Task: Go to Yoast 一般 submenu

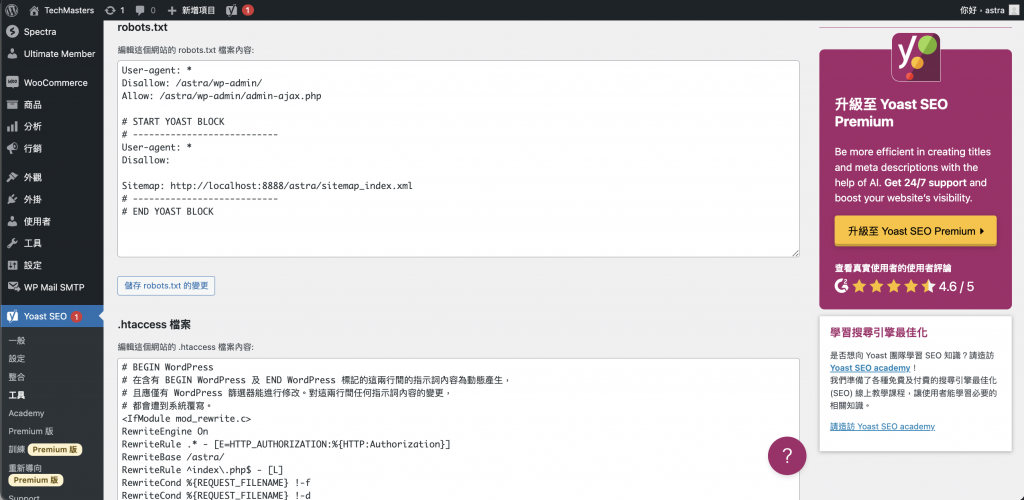Action: 16,341
